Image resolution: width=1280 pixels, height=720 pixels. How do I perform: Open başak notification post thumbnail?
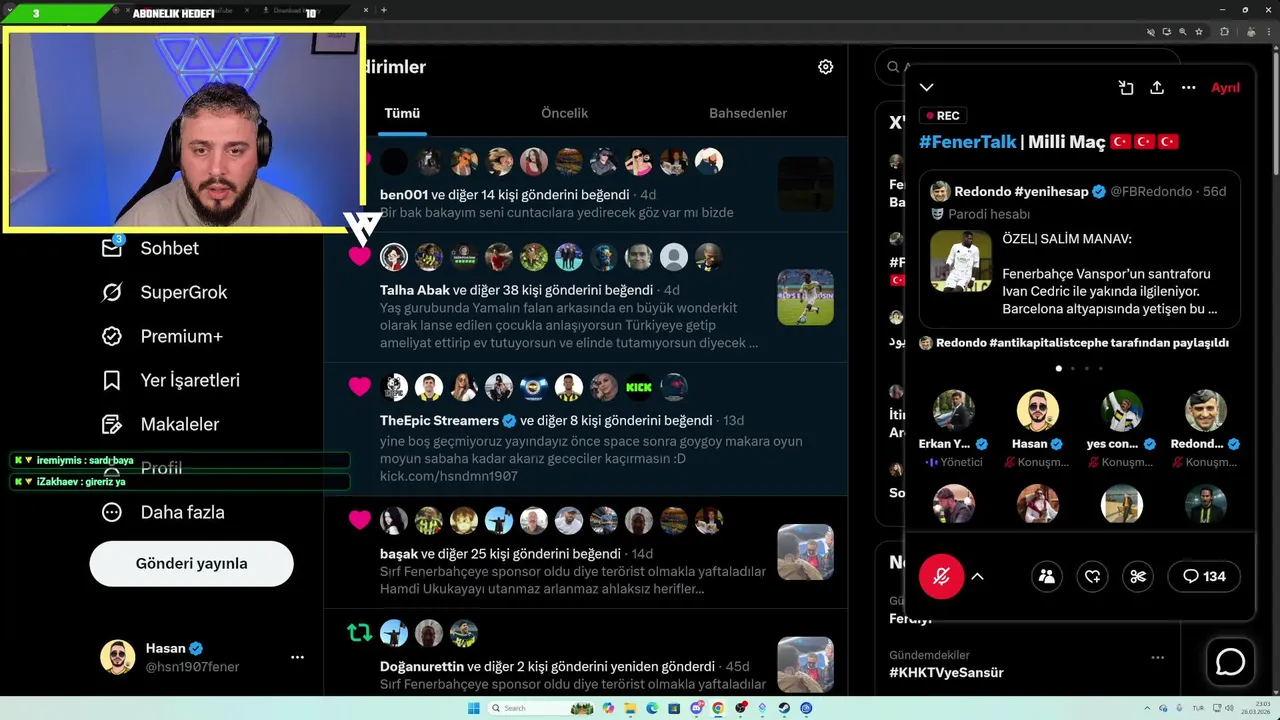coord(805,552)
